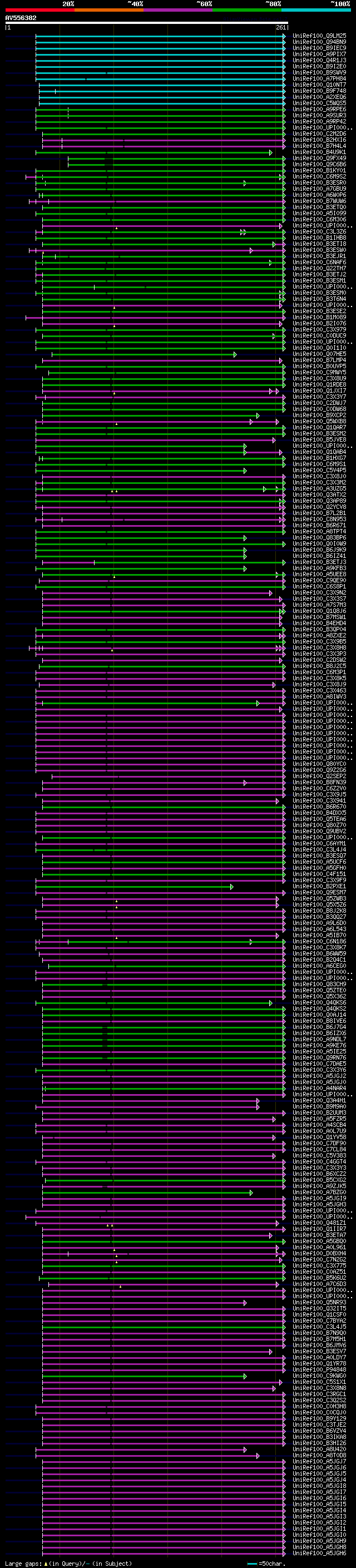Select label UniRef100_B9Y129
Image resolution: width=356 pixels, height=1568 pixels.
[x=319, y=1419]
